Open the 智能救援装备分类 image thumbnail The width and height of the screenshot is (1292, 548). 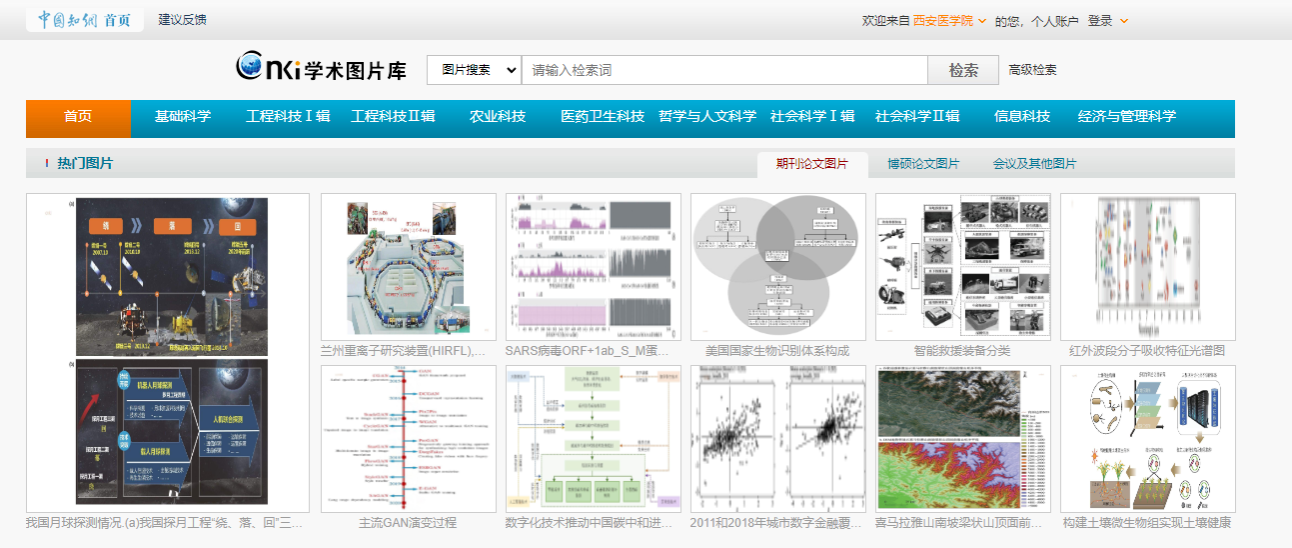962,267
